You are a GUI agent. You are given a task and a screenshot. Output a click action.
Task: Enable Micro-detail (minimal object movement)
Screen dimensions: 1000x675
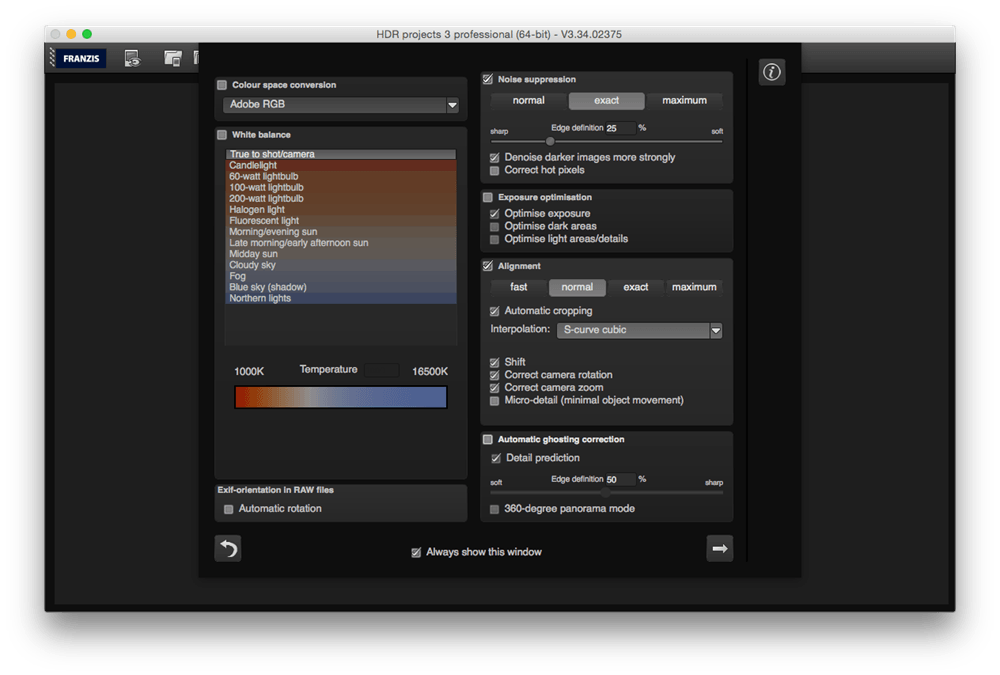tap(494, 401)
